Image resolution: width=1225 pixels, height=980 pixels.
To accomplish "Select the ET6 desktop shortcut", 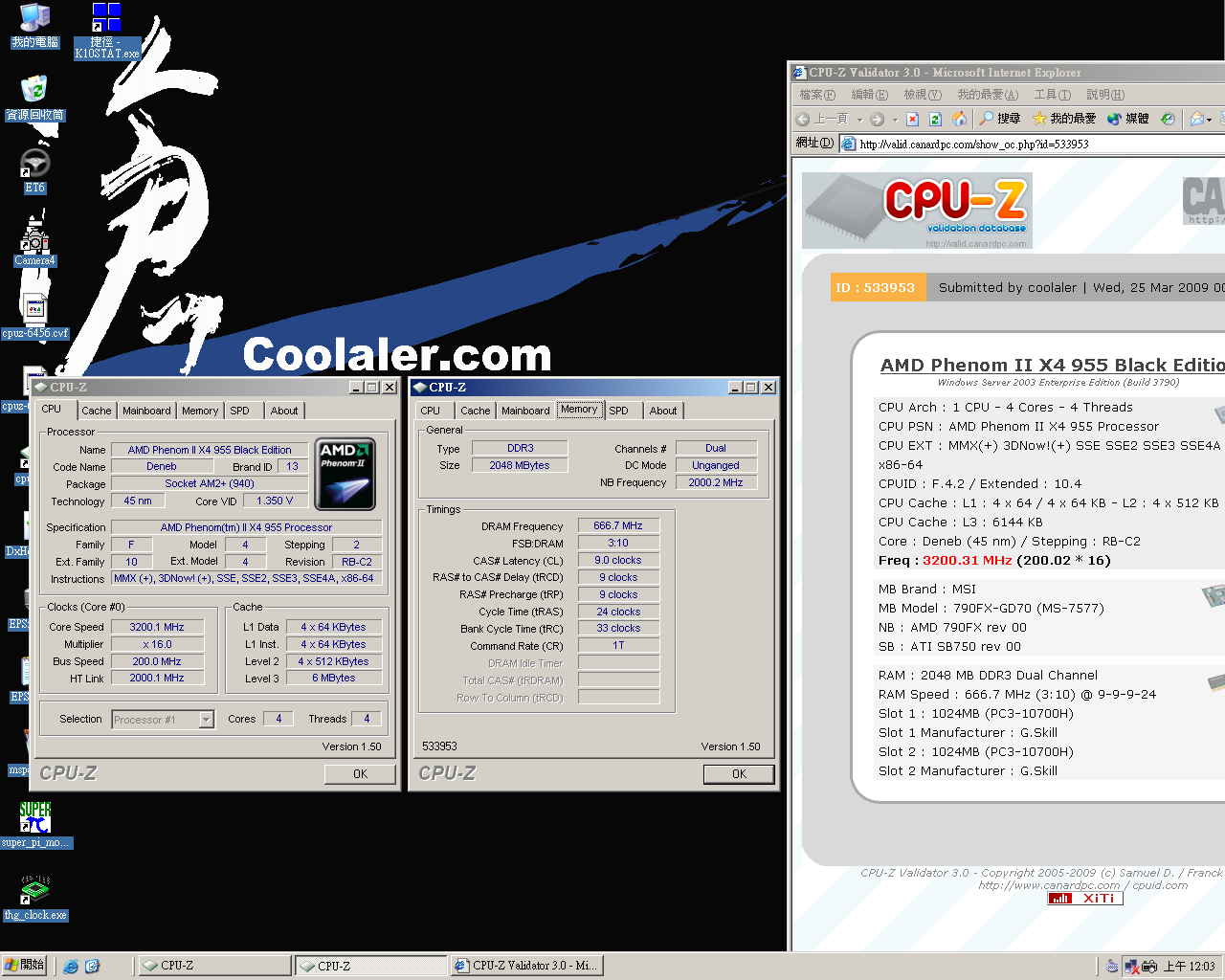I will click(34, 171).
